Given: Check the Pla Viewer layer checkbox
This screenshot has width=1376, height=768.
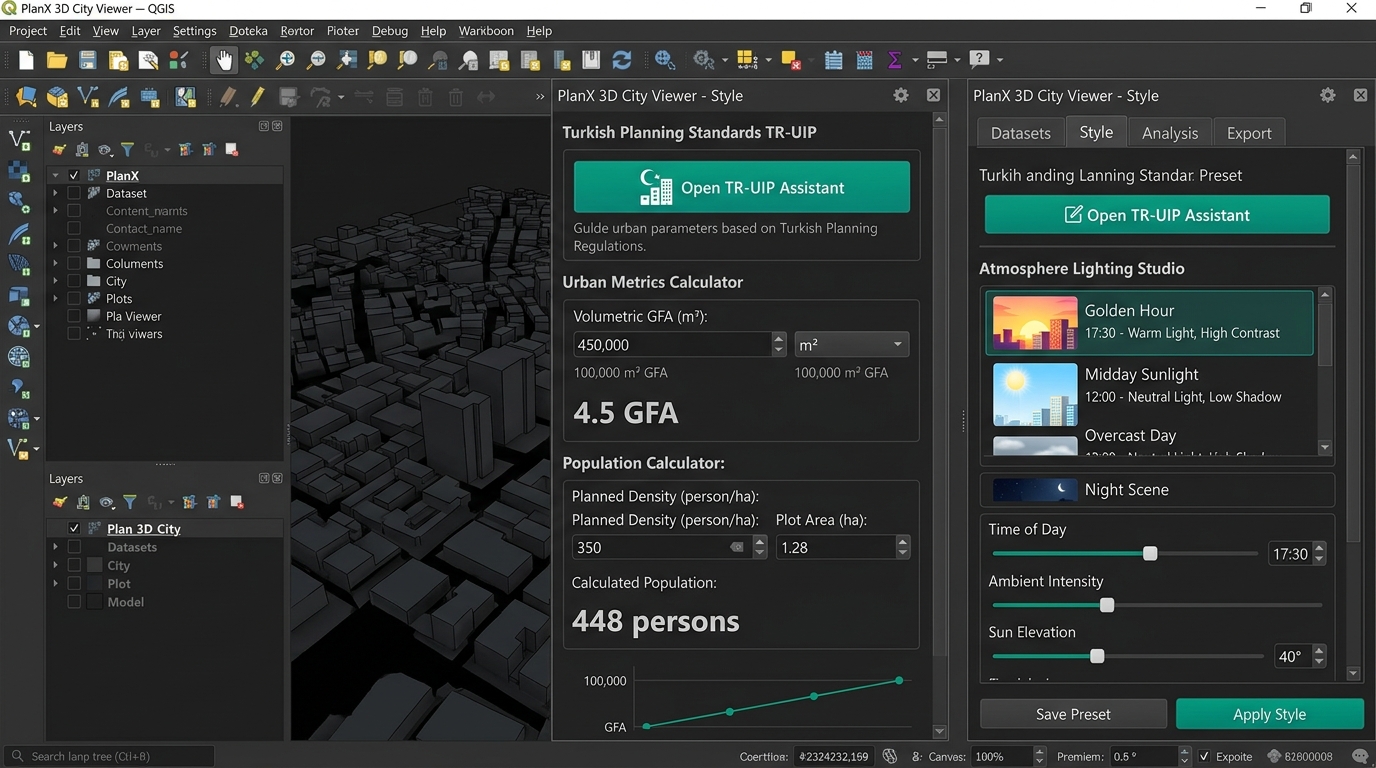Looking at the screenshot, I should coord(74,316).
